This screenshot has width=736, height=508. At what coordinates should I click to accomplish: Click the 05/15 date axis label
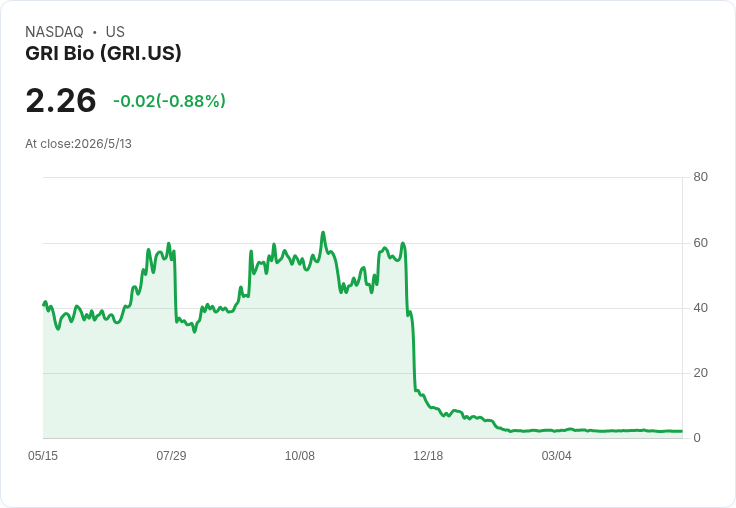tap(43, 456)
